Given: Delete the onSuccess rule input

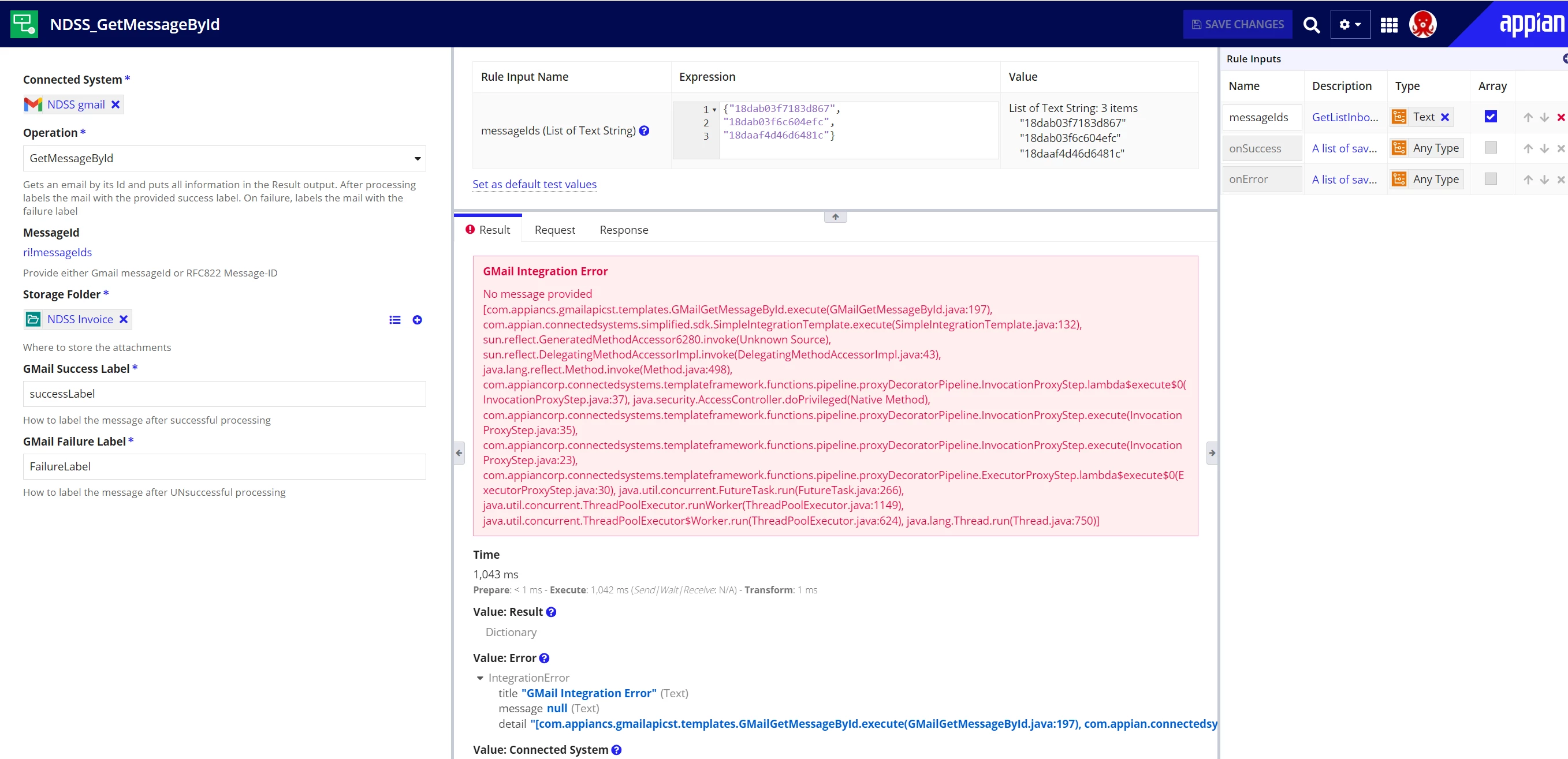Looking at the screenshot, I should (1560, 148).
